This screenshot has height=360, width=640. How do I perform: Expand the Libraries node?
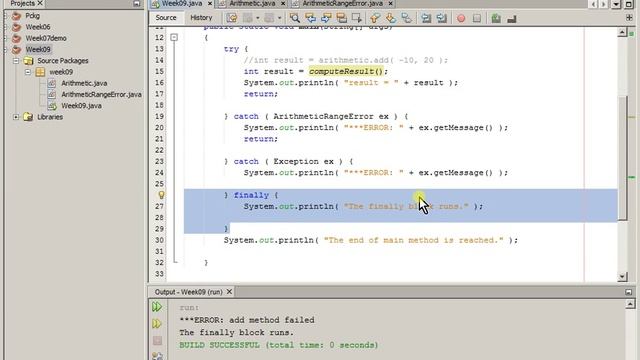tap(16, 117)
